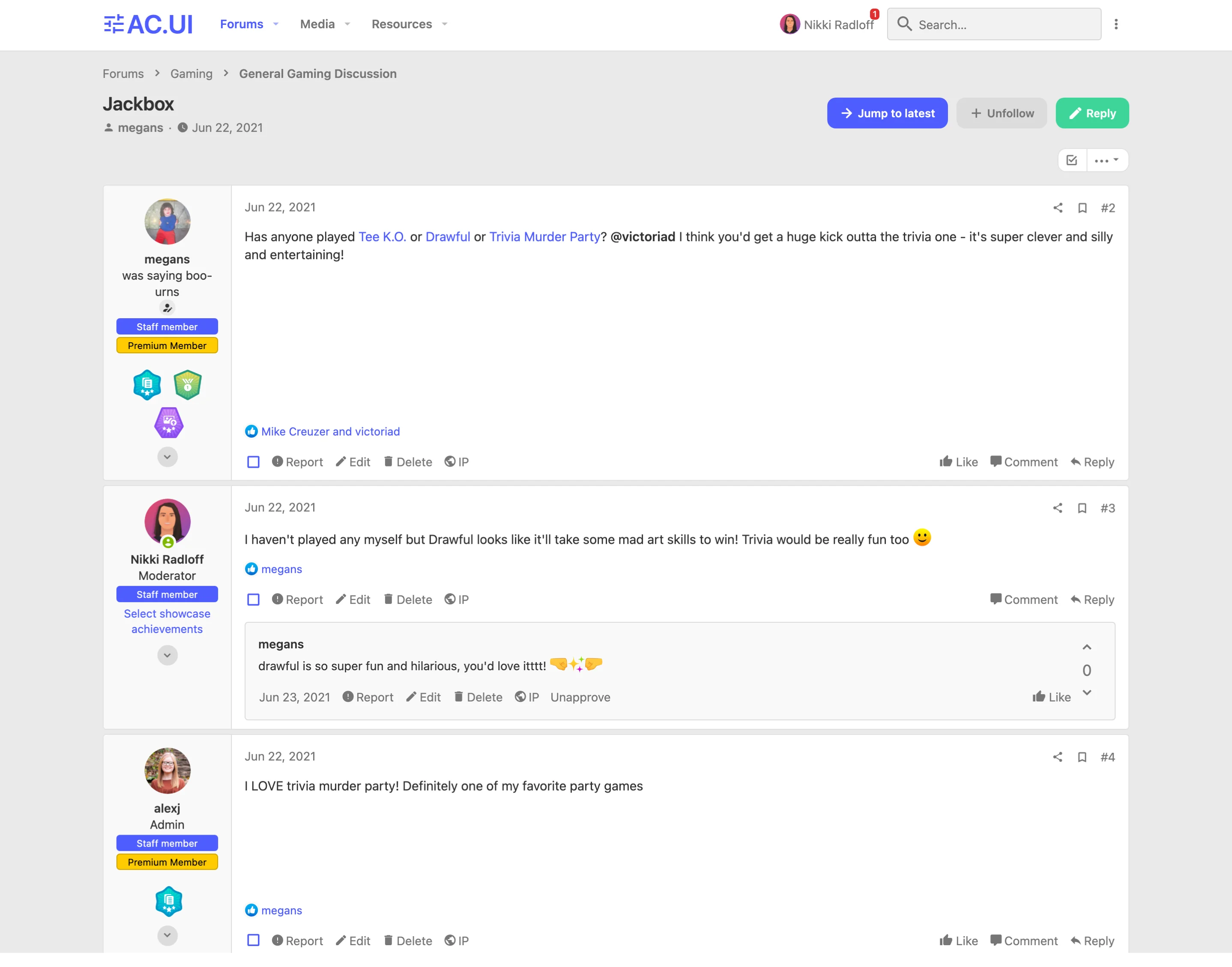Screen dimensions: 1232x967
Task: Expand Nikki Radloff's user info chevron
Action: (x=167, y=655)
